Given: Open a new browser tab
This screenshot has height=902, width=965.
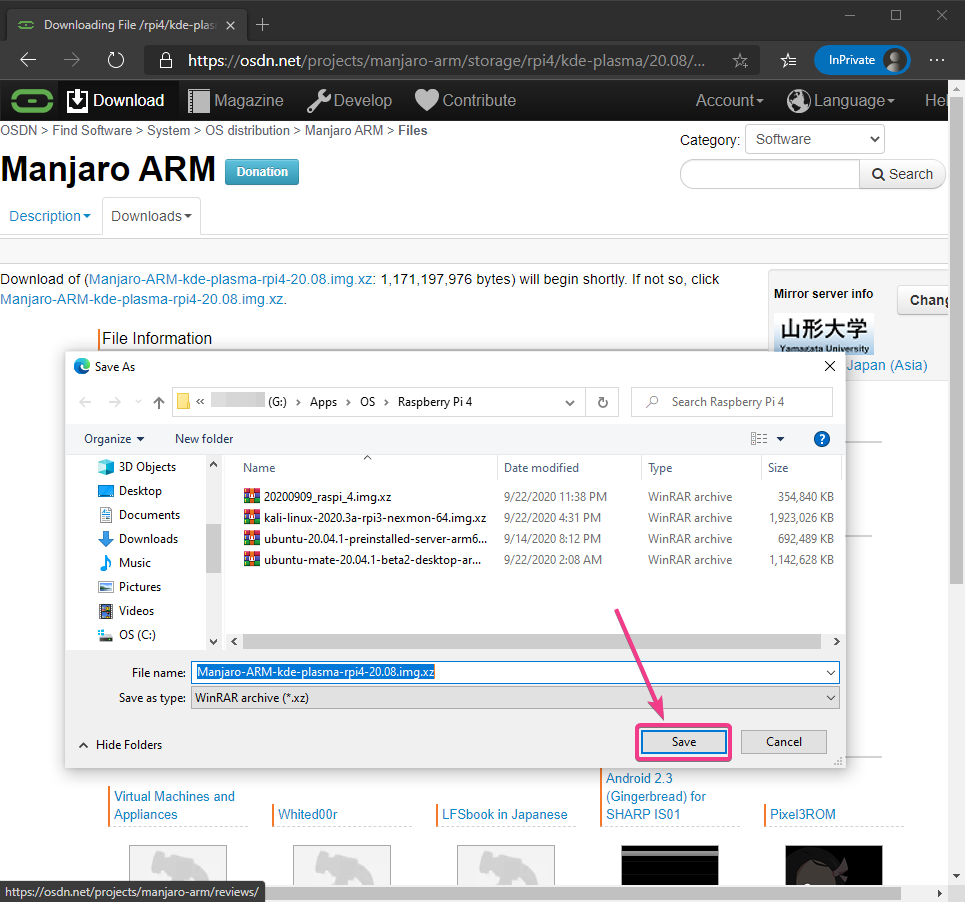Looking at the screenshot, I should point(263,24).
